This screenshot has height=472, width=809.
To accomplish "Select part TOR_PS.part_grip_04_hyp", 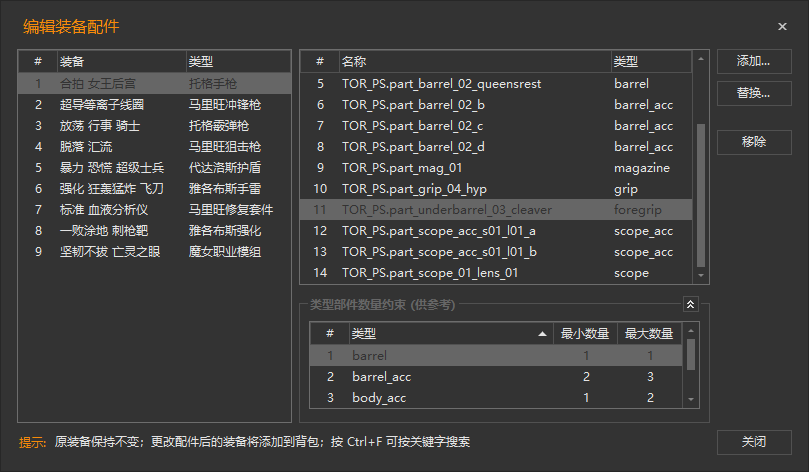I will point(413,189).
